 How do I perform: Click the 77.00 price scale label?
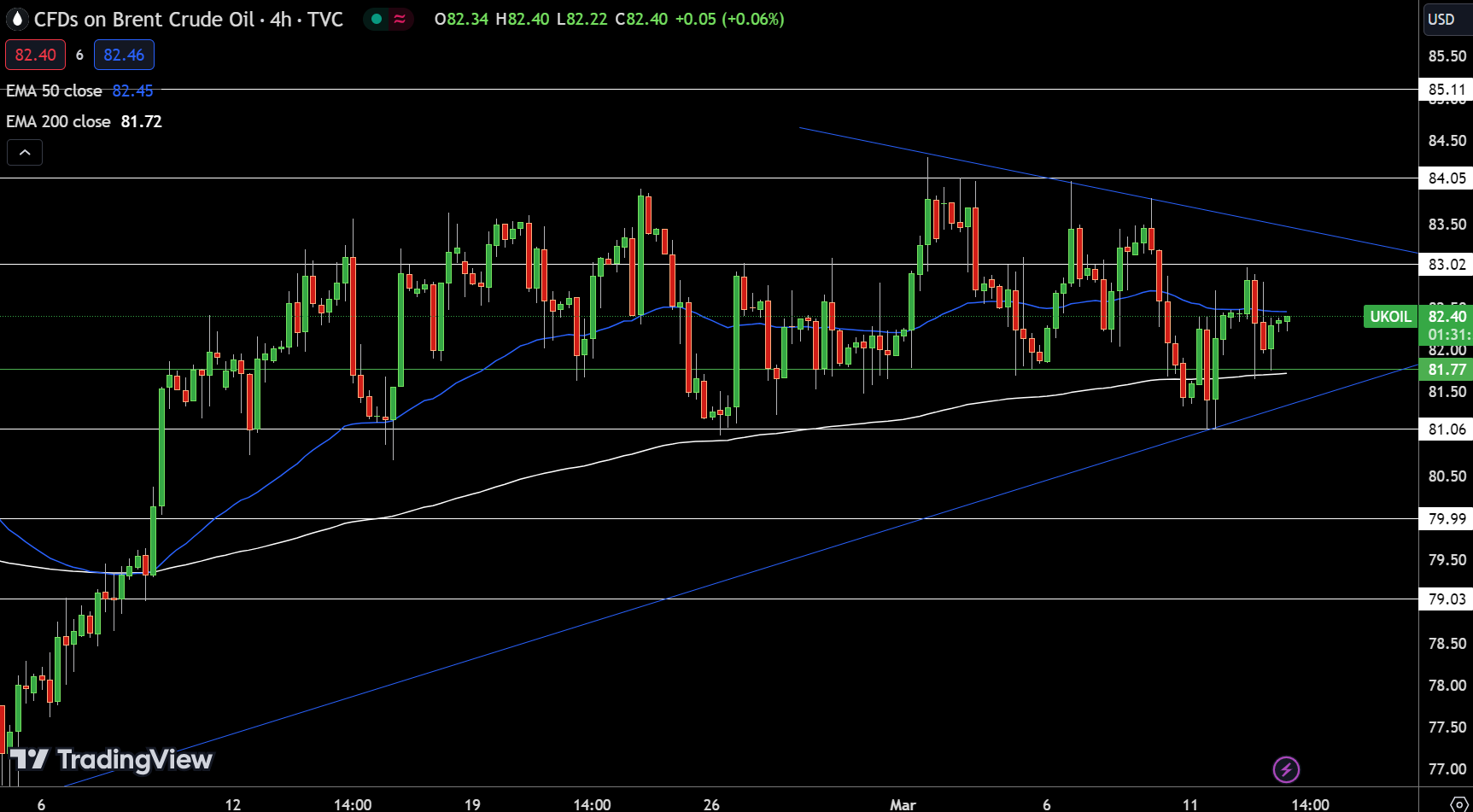[x=1447, y=768]
